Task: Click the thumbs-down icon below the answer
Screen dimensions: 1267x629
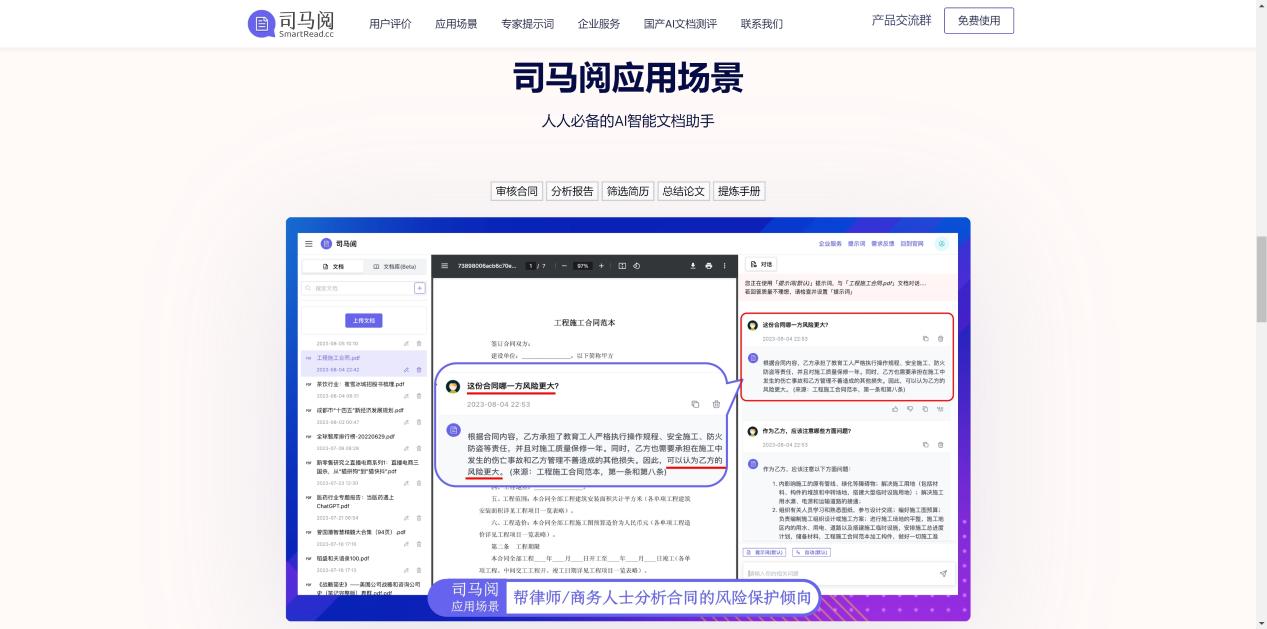Action: pos(910,408)
